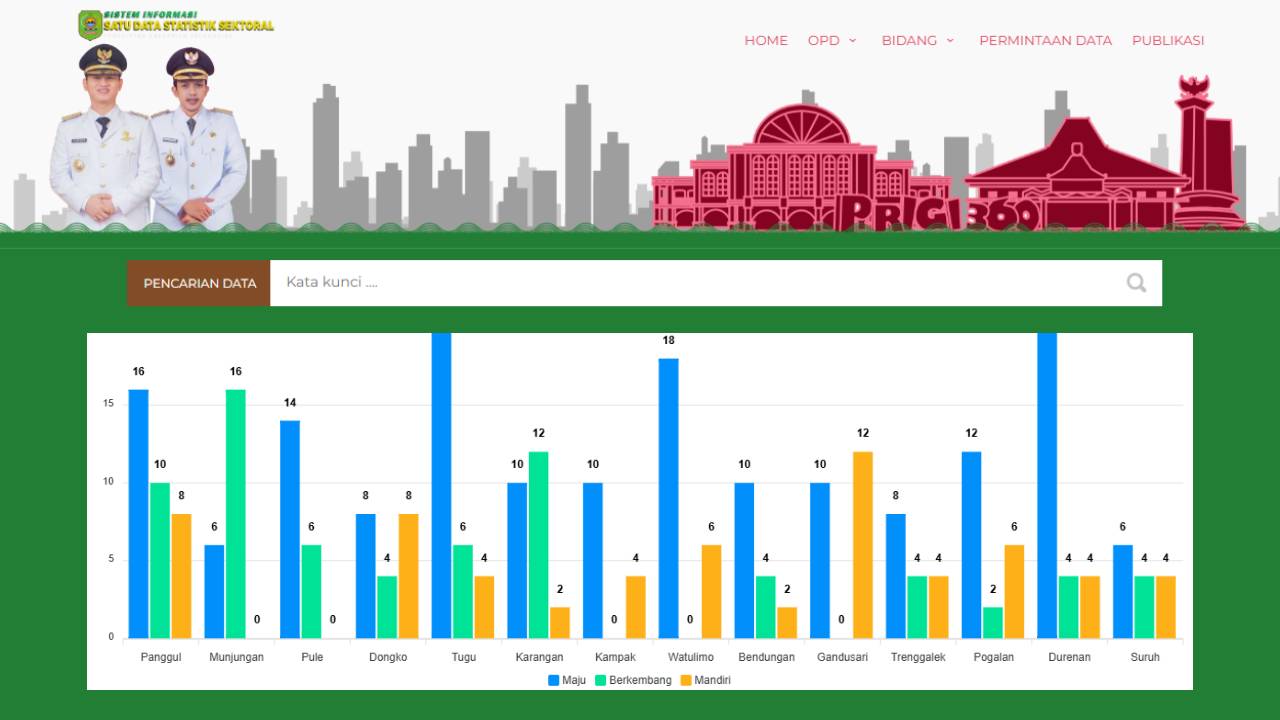Click the magnifier search icon
The height and width of the screenshot is (720, 1280).
click(1136, 283)
